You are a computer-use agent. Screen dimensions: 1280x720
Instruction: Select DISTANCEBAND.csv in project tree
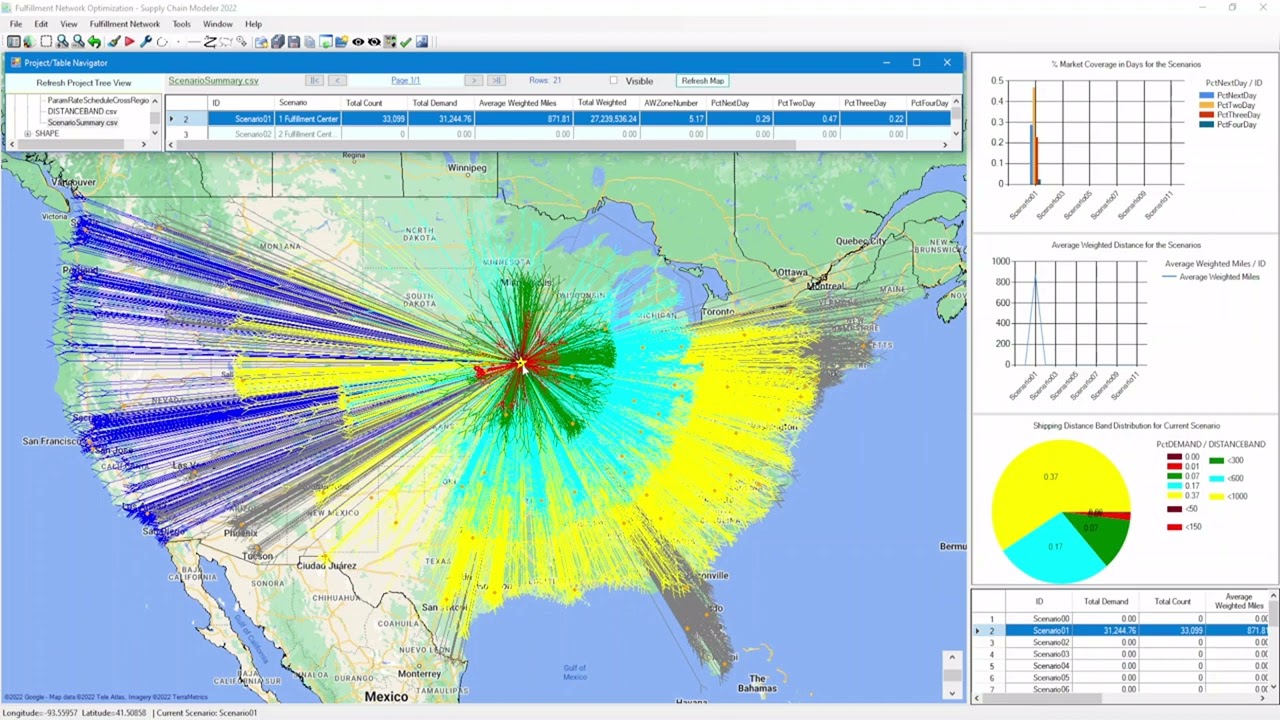click(82, 112)
